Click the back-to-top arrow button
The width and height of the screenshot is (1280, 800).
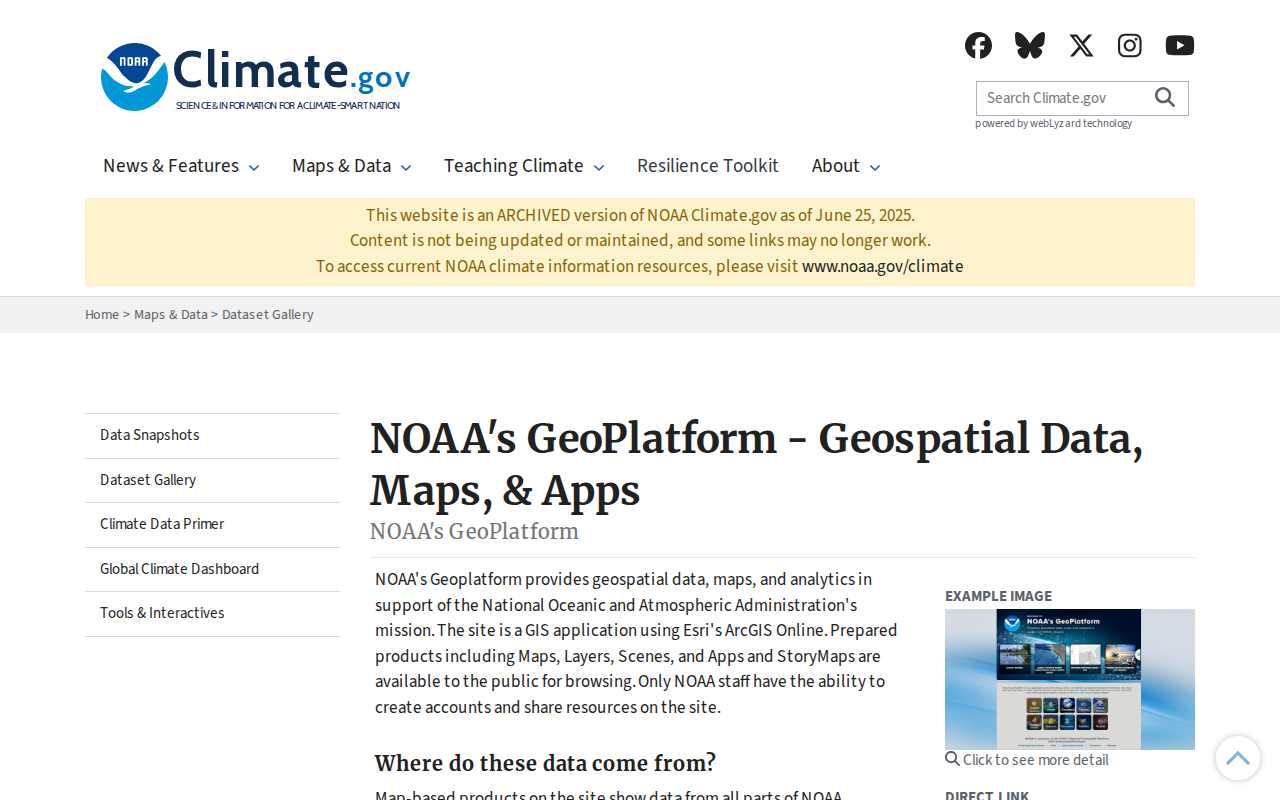1238,758
